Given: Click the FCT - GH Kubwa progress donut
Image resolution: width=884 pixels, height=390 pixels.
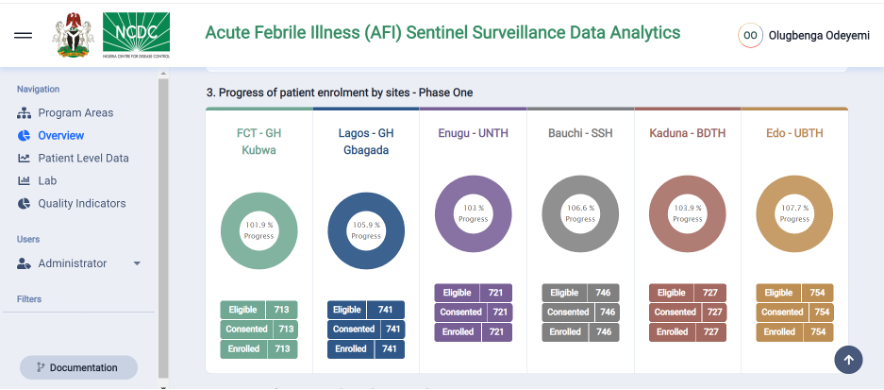Looking at the screenshot, I should coord(259,231).
